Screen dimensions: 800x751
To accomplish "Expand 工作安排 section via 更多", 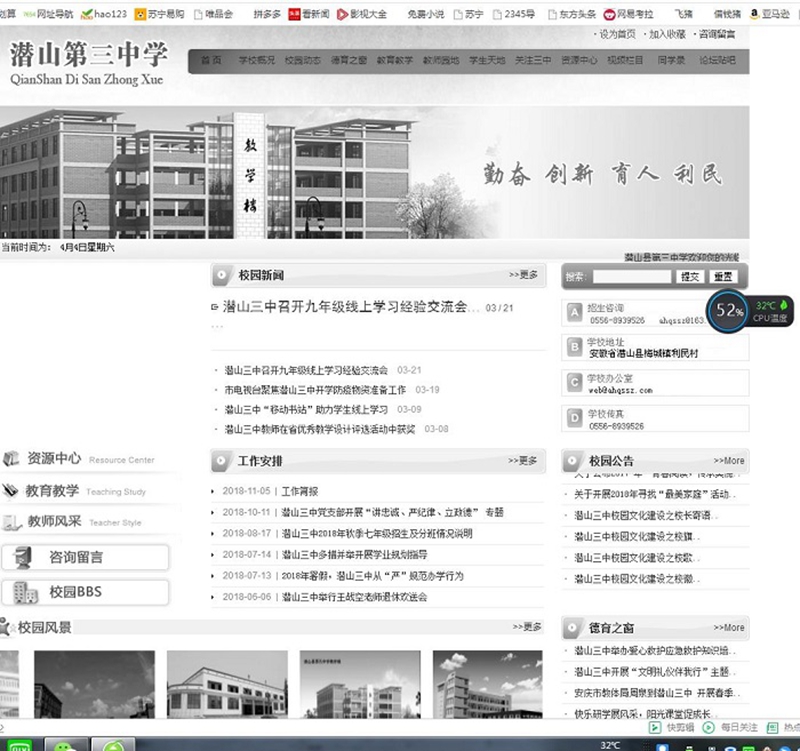I will click(523, 461).
